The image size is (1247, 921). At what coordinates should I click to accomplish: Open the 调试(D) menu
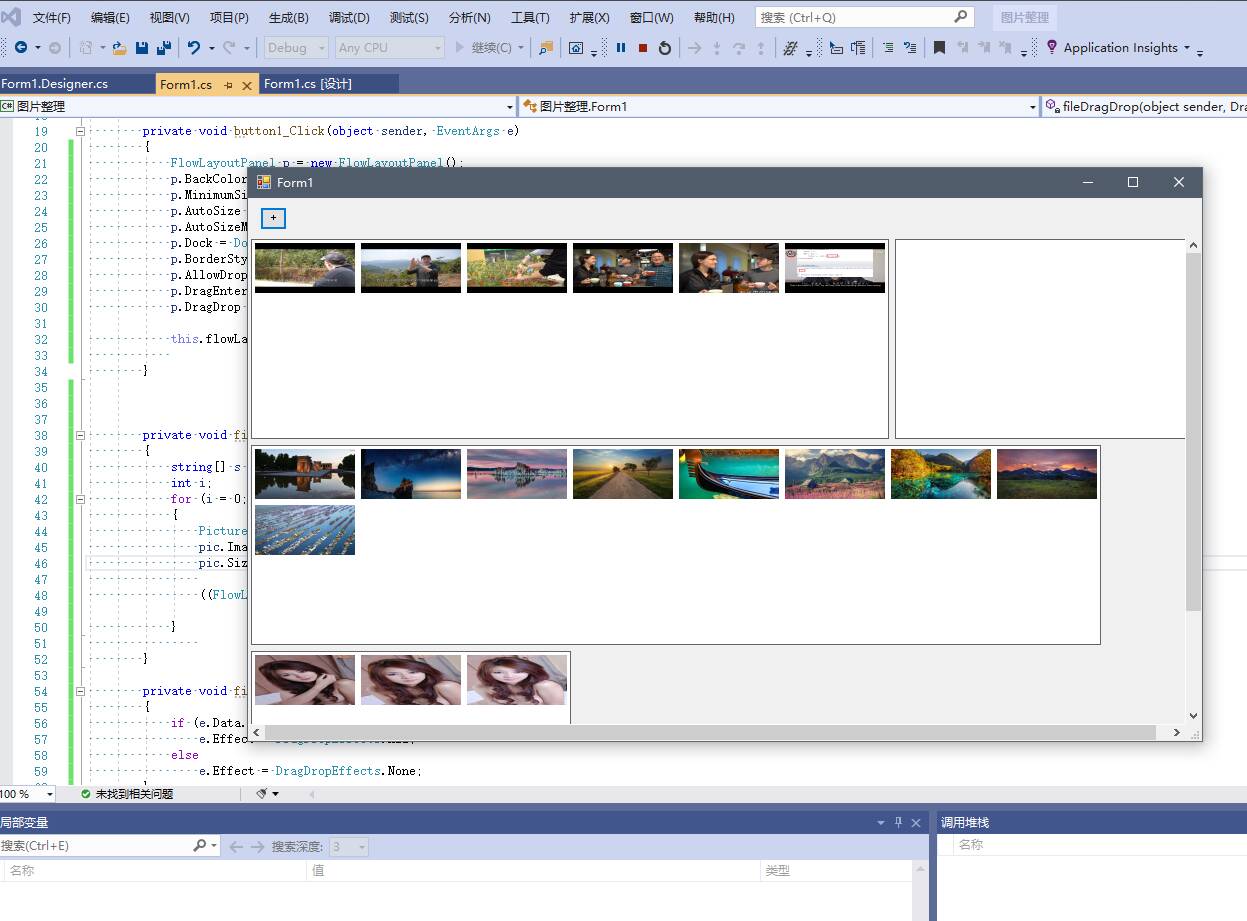click(x=349, y=17)
